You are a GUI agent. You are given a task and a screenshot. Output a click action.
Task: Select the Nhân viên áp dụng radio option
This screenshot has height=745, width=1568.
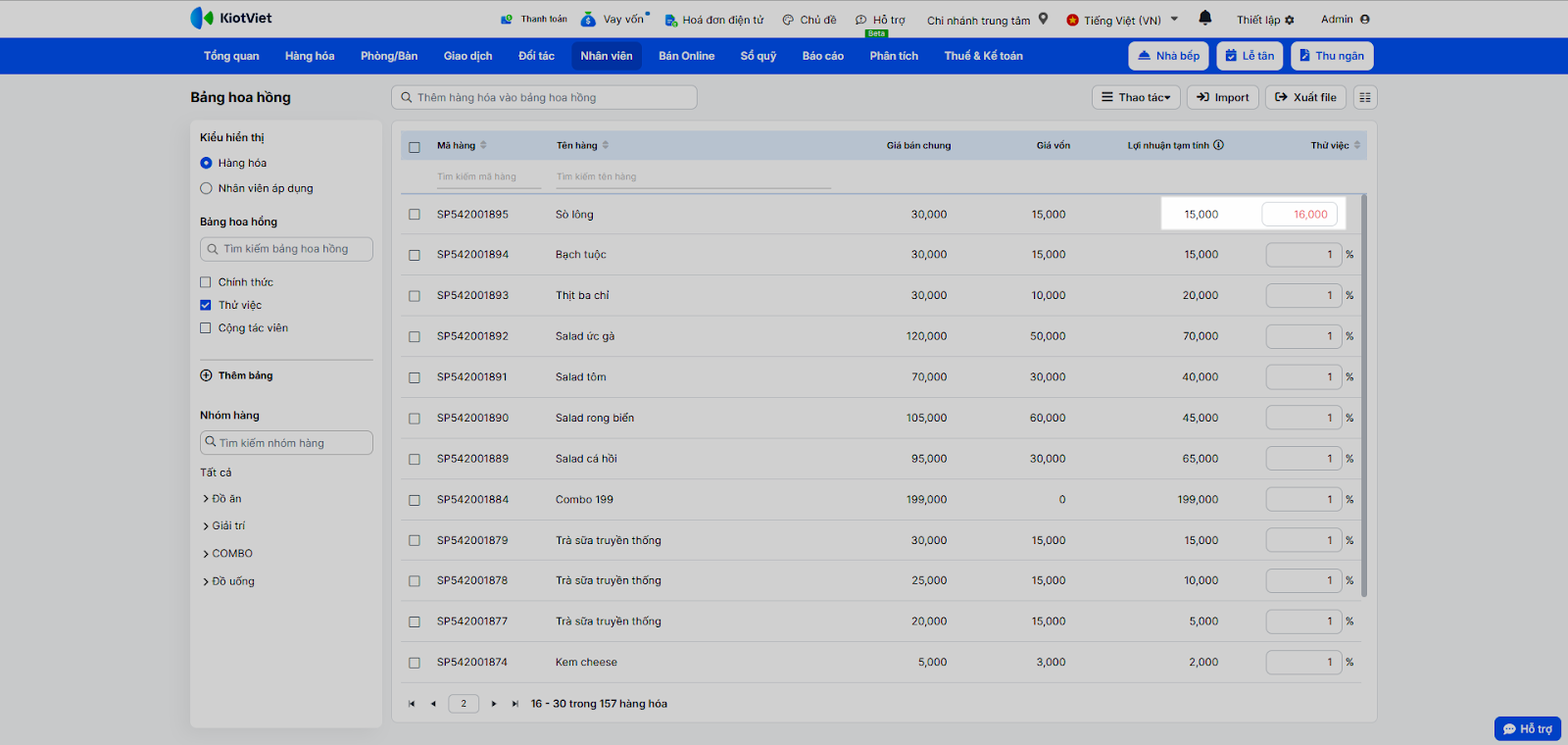(206, 188)
